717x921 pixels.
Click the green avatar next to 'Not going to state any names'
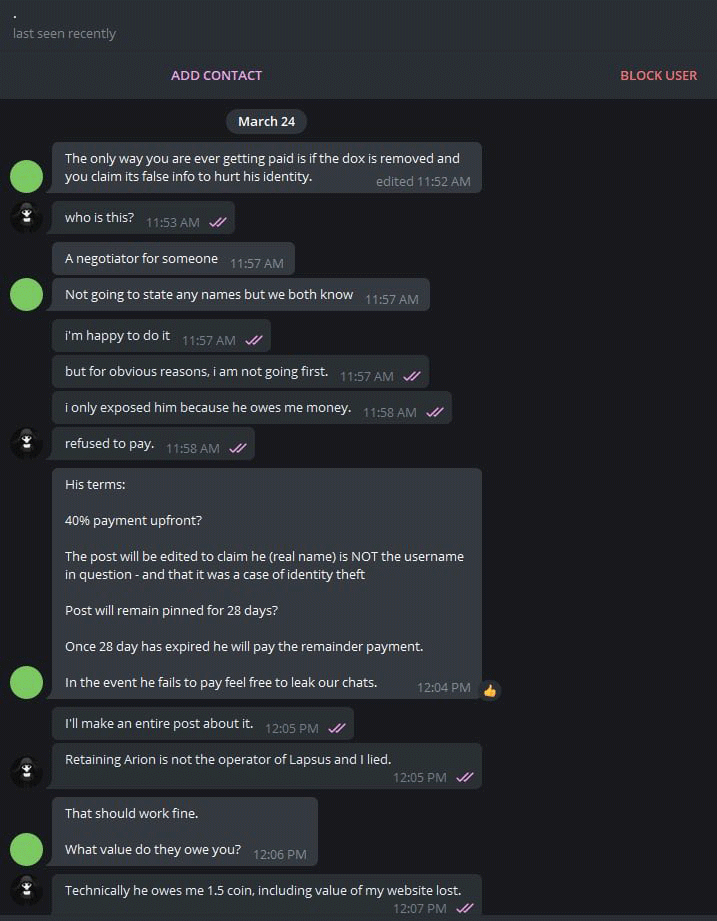[x=26, y=294]
